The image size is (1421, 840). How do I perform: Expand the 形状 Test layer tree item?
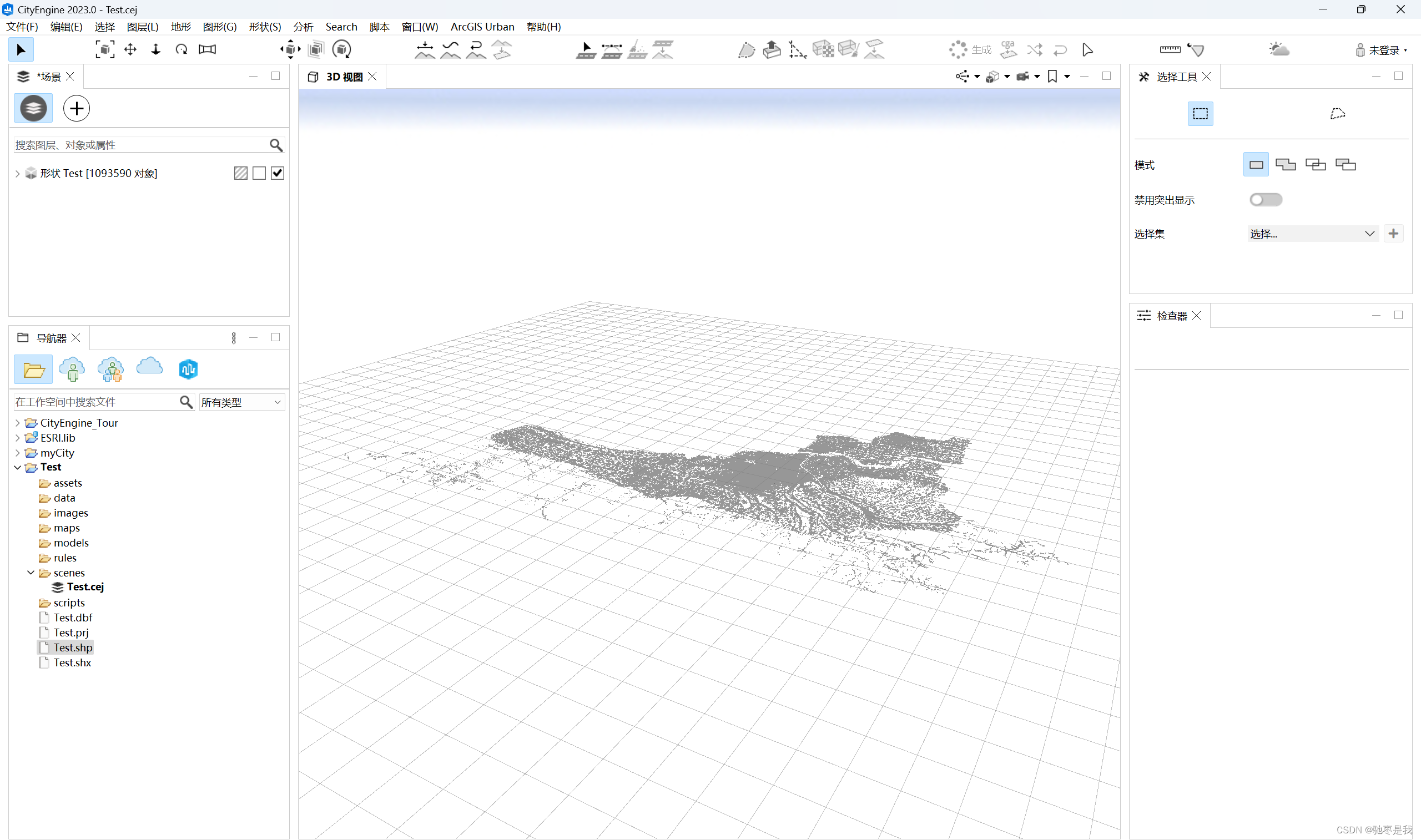(17, 173)
